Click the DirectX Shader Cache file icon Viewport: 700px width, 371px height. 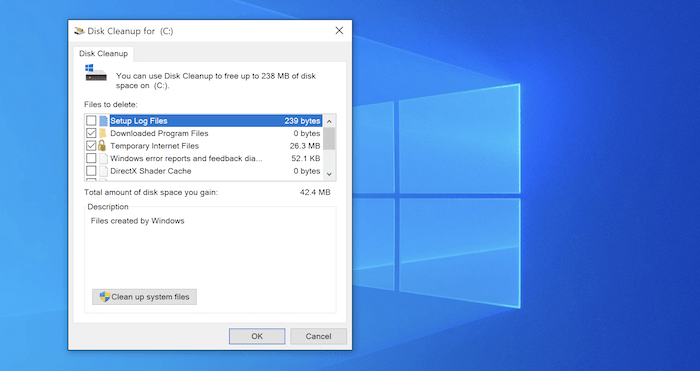(103, 171)
